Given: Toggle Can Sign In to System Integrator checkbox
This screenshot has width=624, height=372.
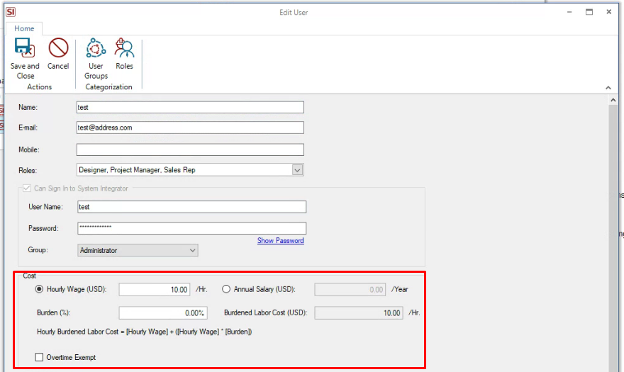Looking at the screenshot, I should coord(27,188).
